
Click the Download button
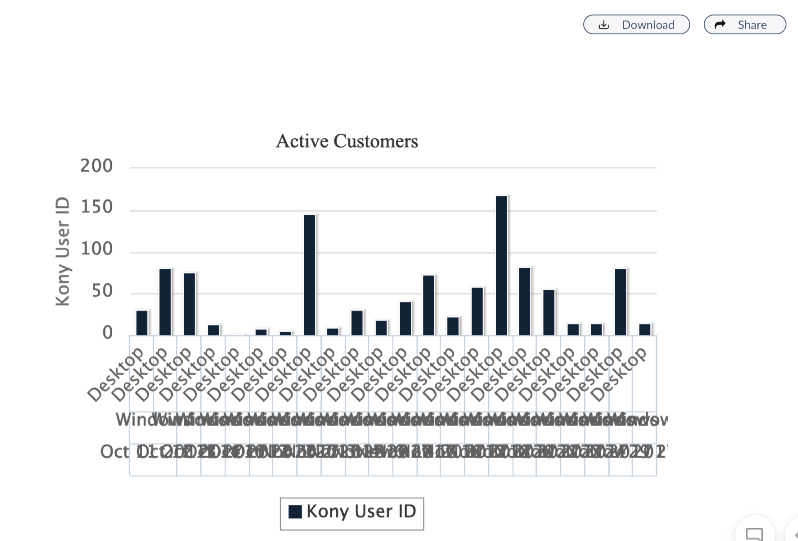coord(636,25)
